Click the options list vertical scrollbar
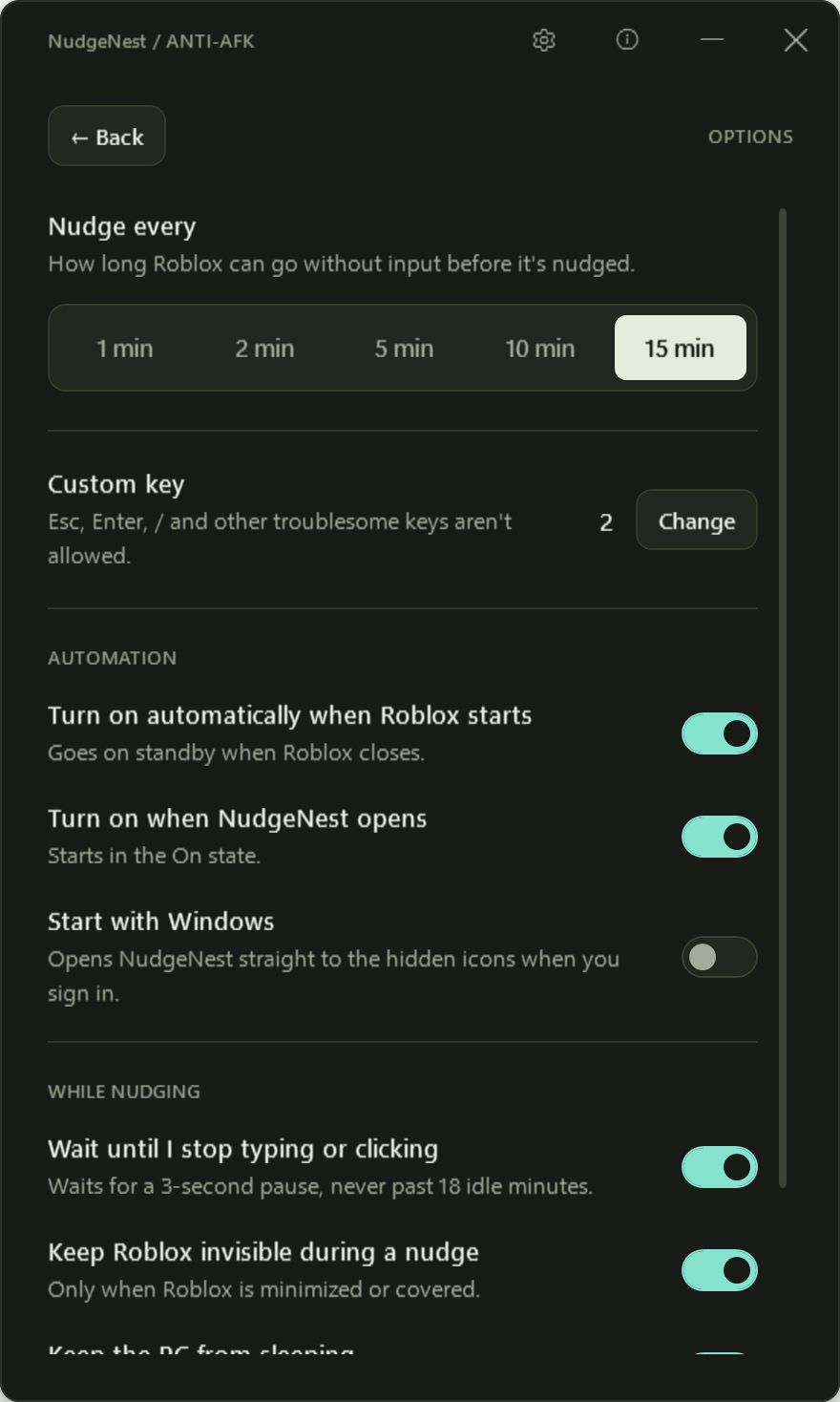The width and height of the screenshot is (840, 1402). pos(783,698)
